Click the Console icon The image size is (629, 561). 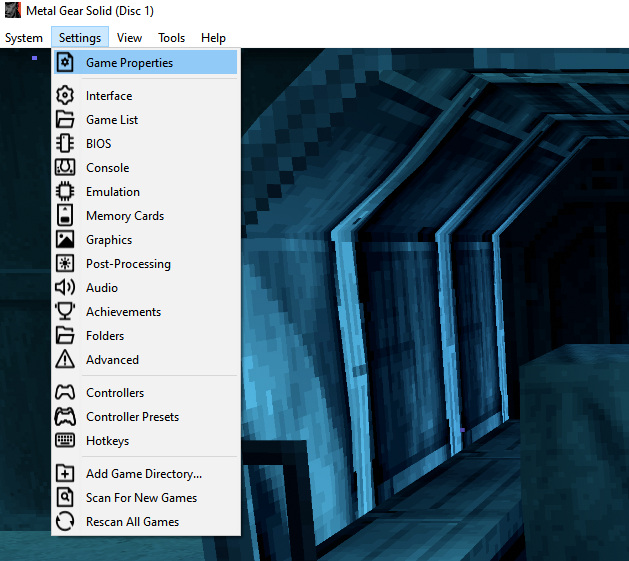click(65, 167)
